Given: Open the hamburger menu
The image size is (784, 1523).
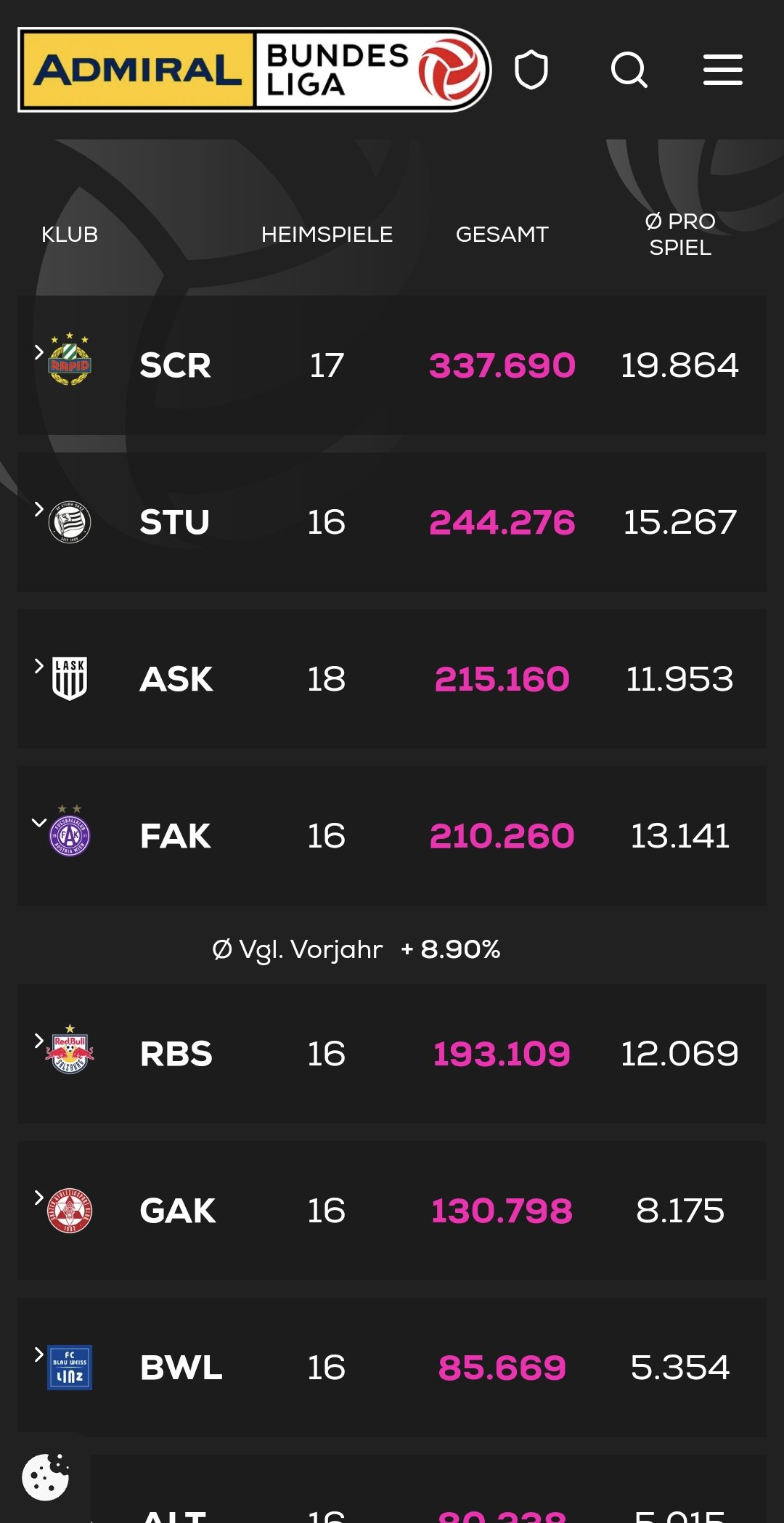Looking at the screenshot, I should click(723, 70).
